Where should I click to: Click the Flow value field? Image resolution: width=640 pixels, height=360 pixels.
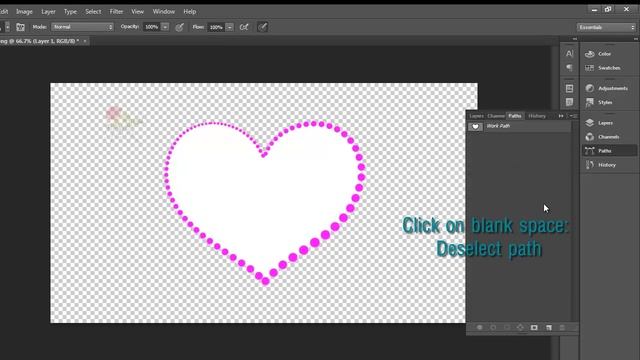pos(216,27)
